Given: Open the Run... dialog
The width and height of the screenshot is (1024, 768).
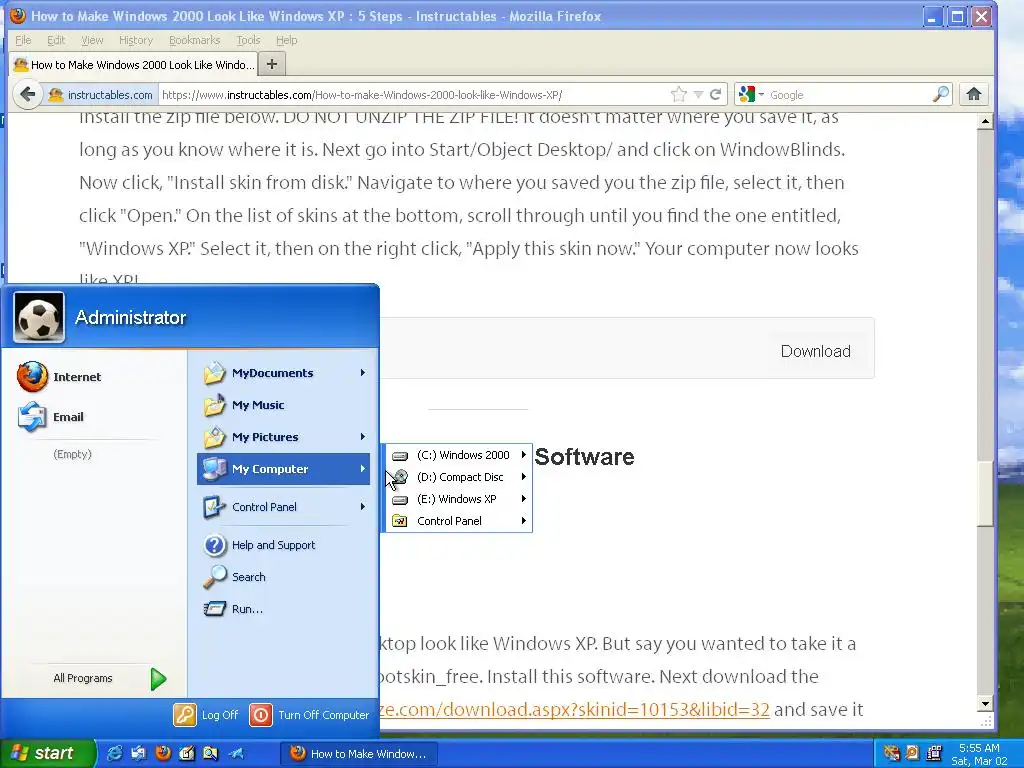Looking at the screenshot, I should pyautogui.click(x=234, y=609).
